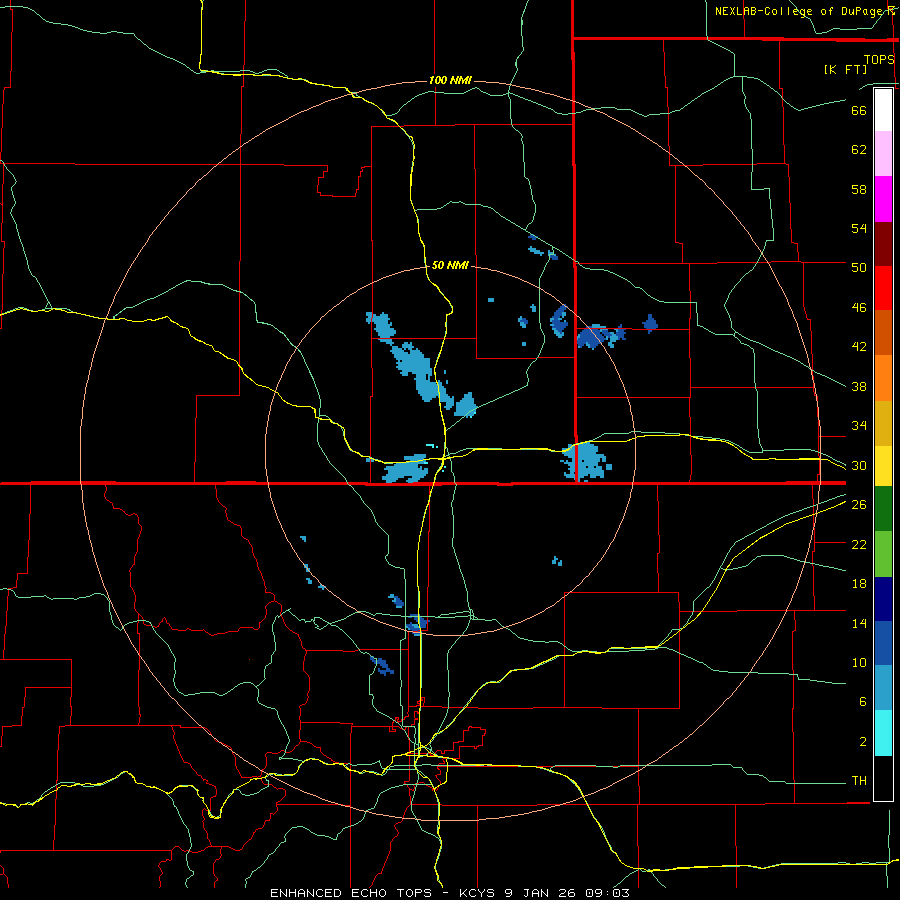
Task: Click the '2' legend value
Action: click(863, 742)
